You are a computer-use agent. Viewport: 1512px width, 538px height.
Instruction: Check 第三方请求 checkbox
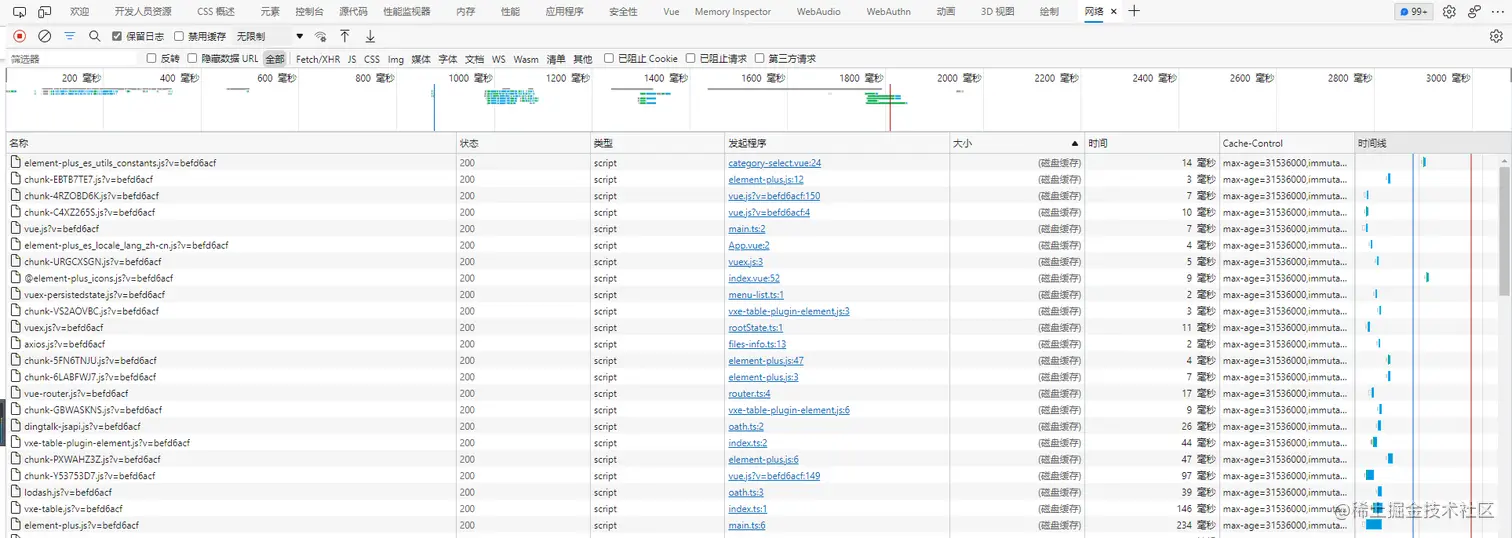point(760,58)
